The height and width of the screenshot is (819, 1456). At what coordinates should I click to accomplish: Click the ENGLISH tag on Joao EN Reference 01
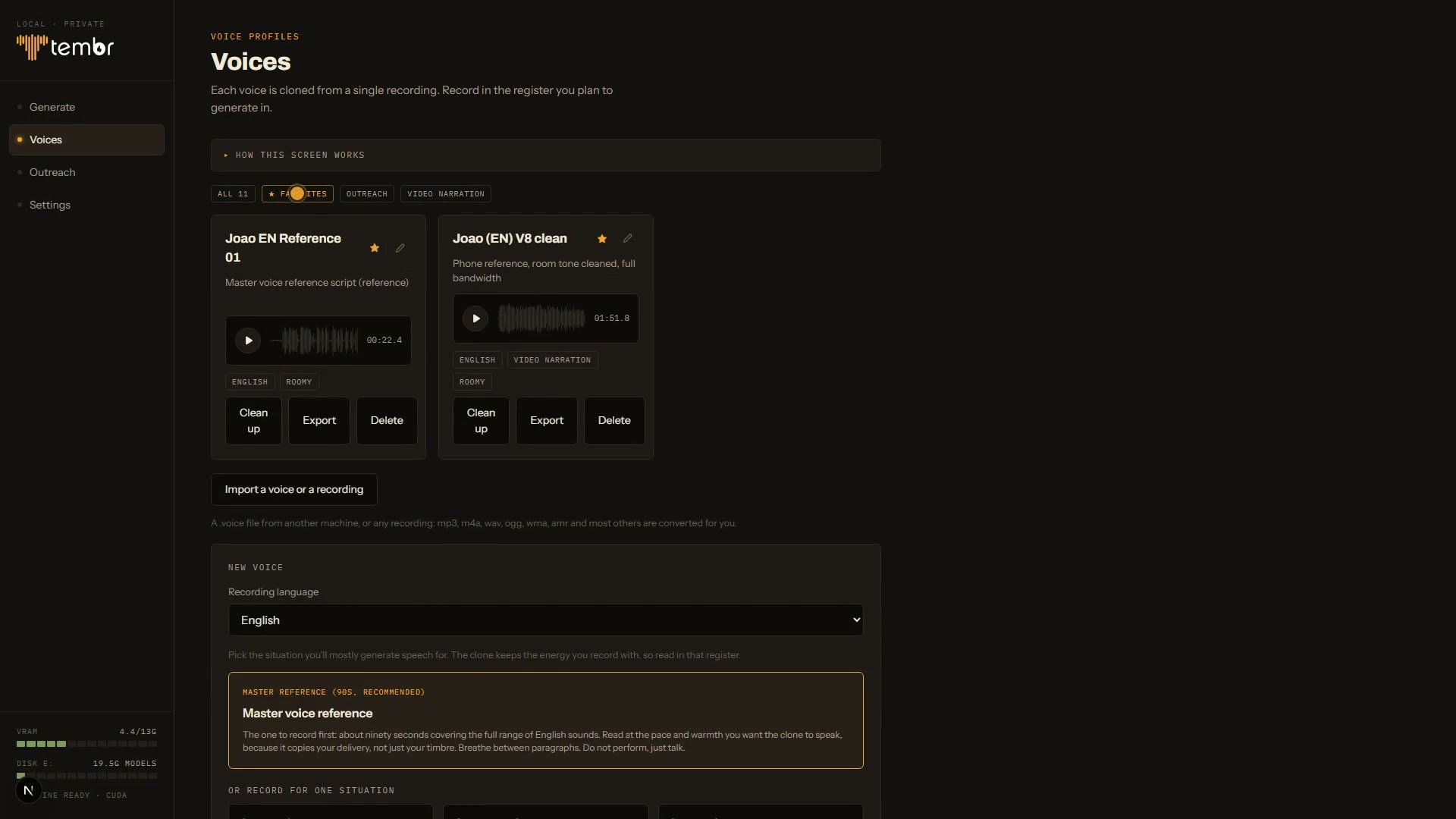click(x=249, y=382)
